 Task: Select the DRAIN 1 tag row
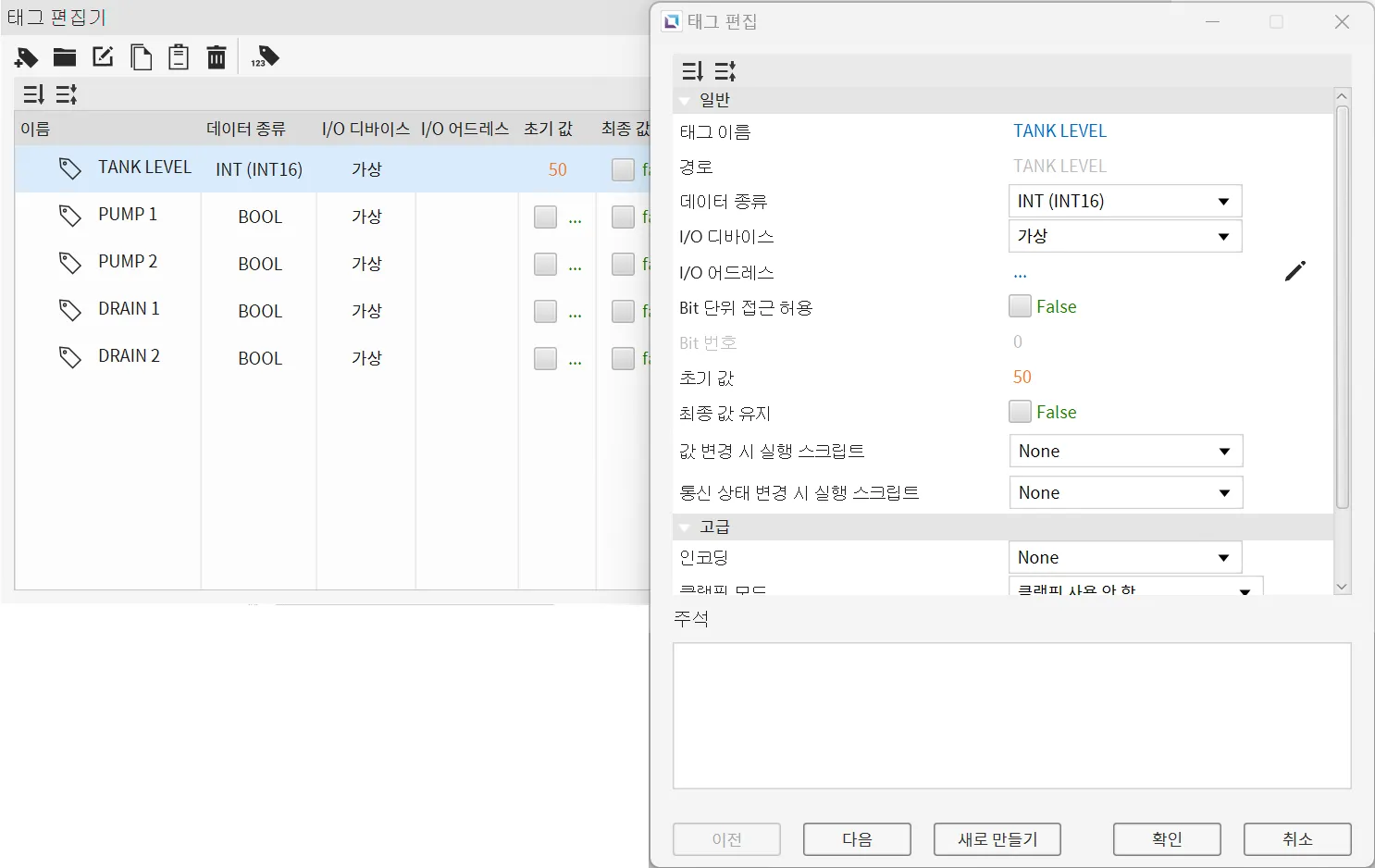pos(129,309)
